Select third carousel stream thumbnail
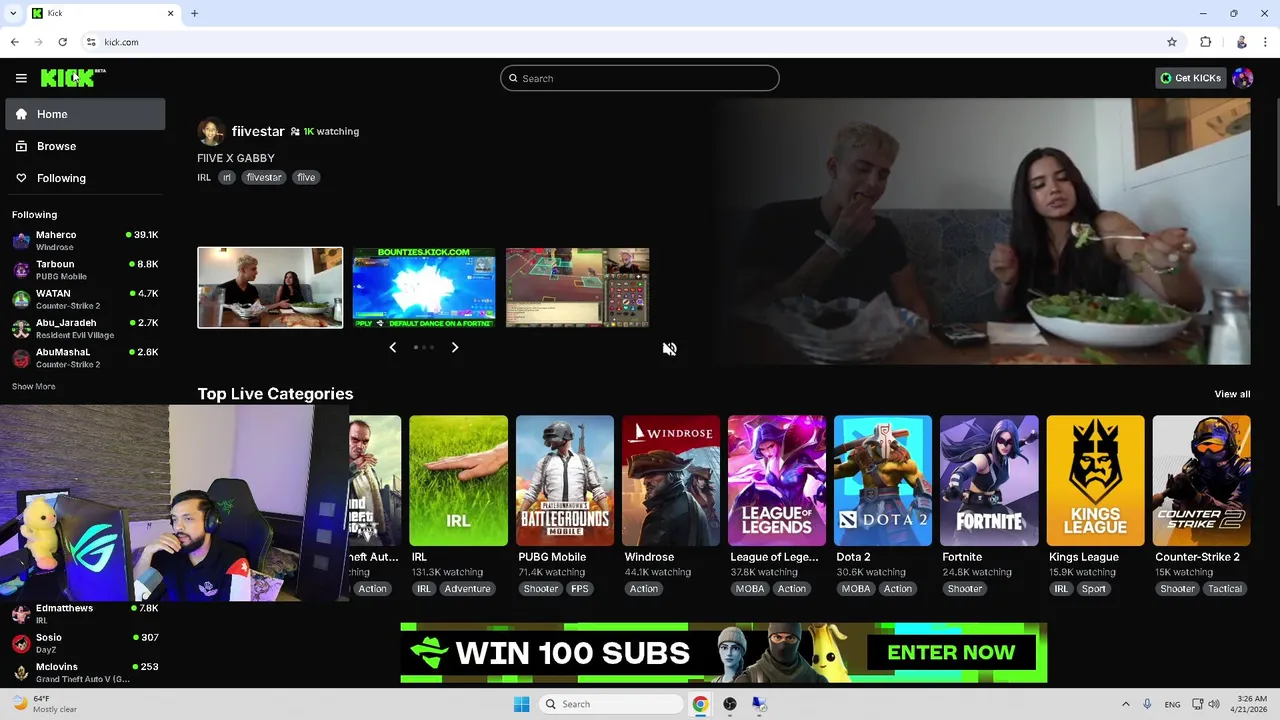1280x720 pixels. 578,288
